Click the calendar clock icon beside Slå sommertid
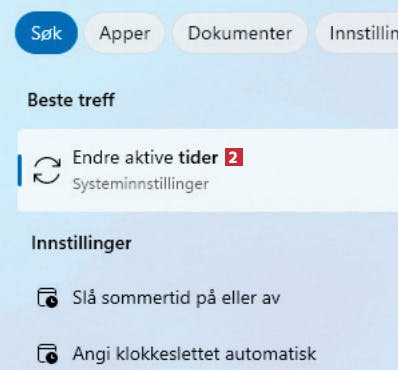398x370 pixels. 47,298
